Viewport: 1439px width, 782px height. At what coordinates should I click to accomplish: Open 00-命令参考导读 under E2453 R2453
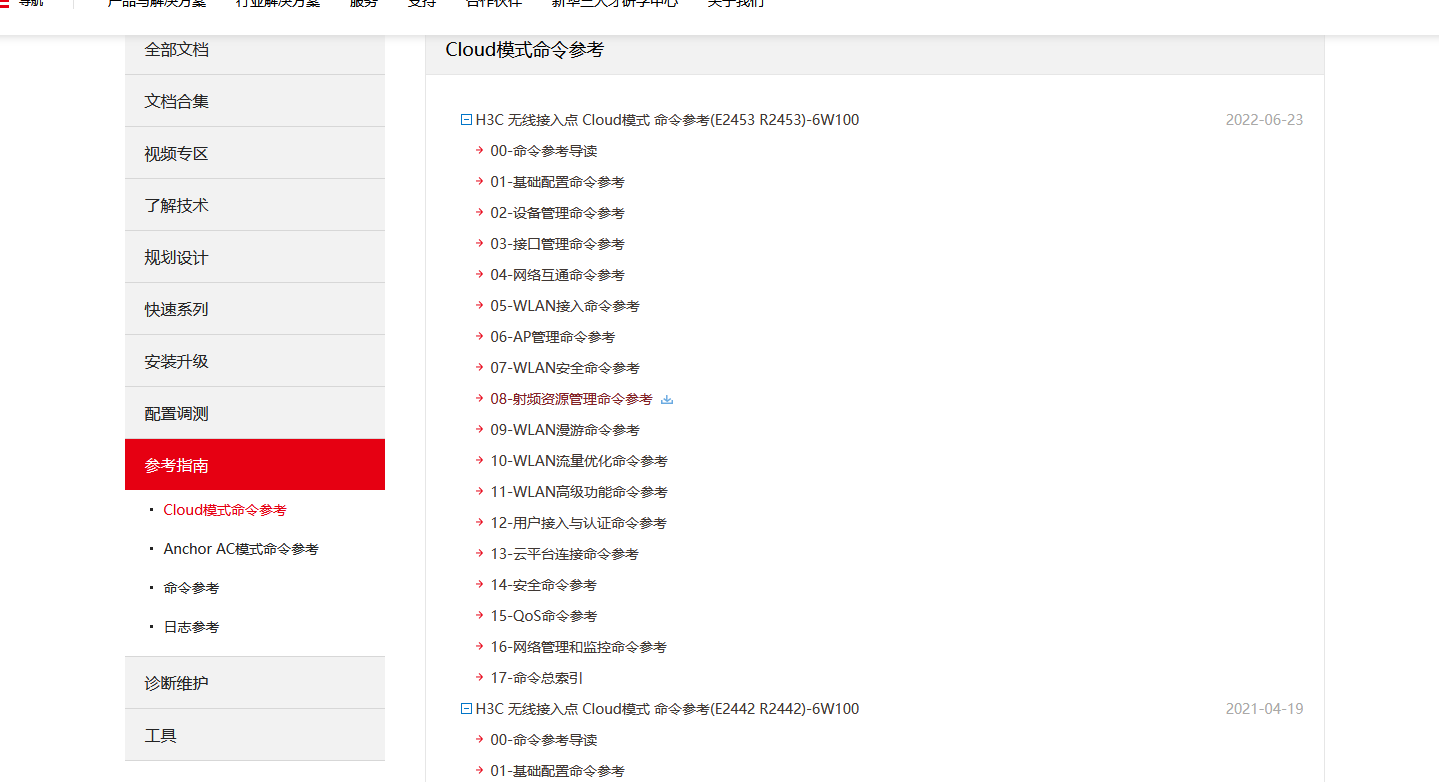click(544, 151)
